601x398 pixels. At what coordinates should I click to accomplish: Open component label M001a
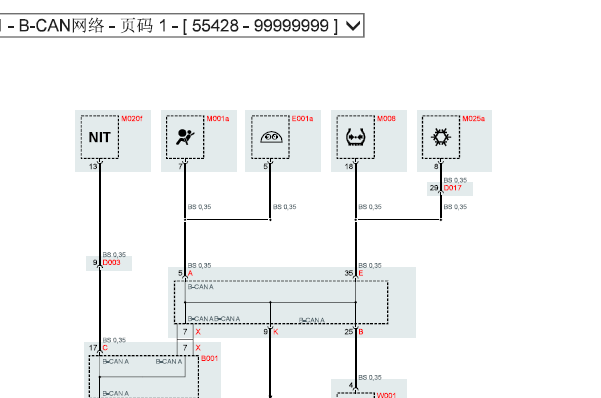tap(218, 119)
